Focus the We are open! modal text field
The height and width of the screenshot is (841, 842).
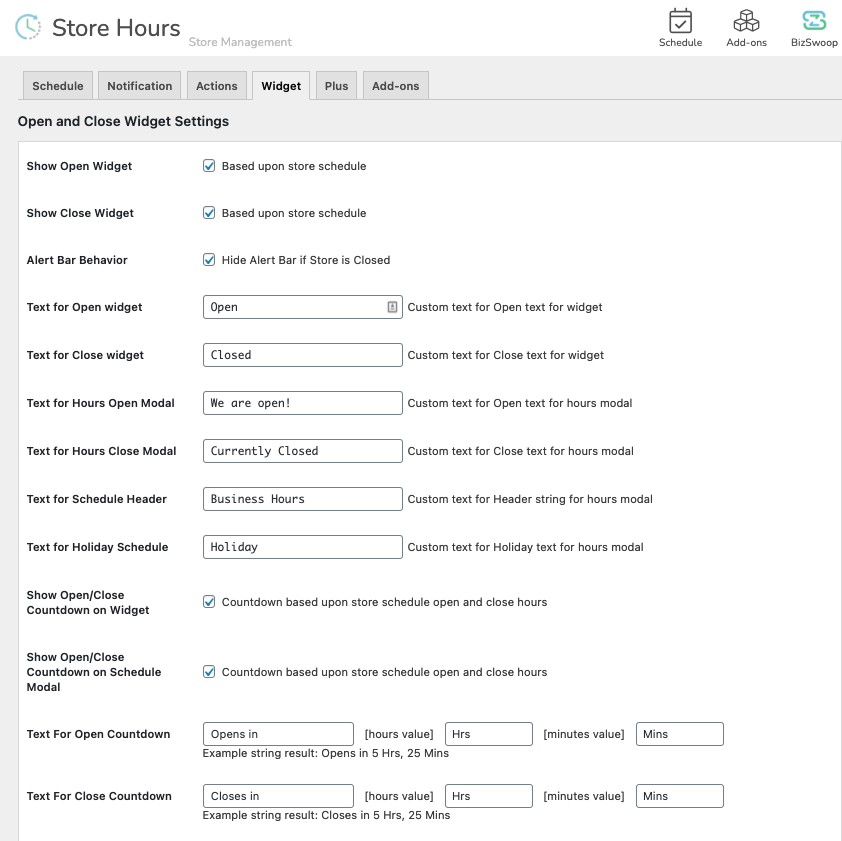(x=303, y=403)
